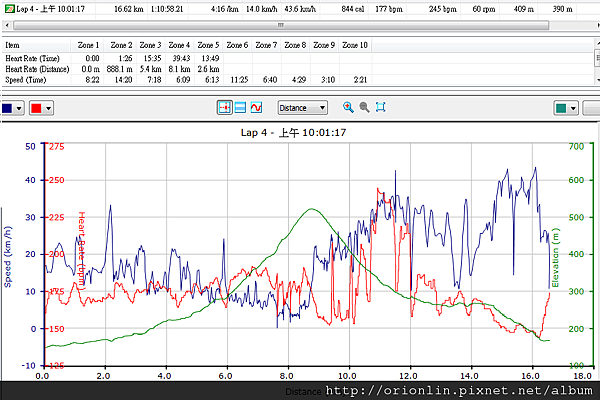The image size is (600, 400).
Task: Click the fit-to-window zoom icon
Action: tap(380, 108)
